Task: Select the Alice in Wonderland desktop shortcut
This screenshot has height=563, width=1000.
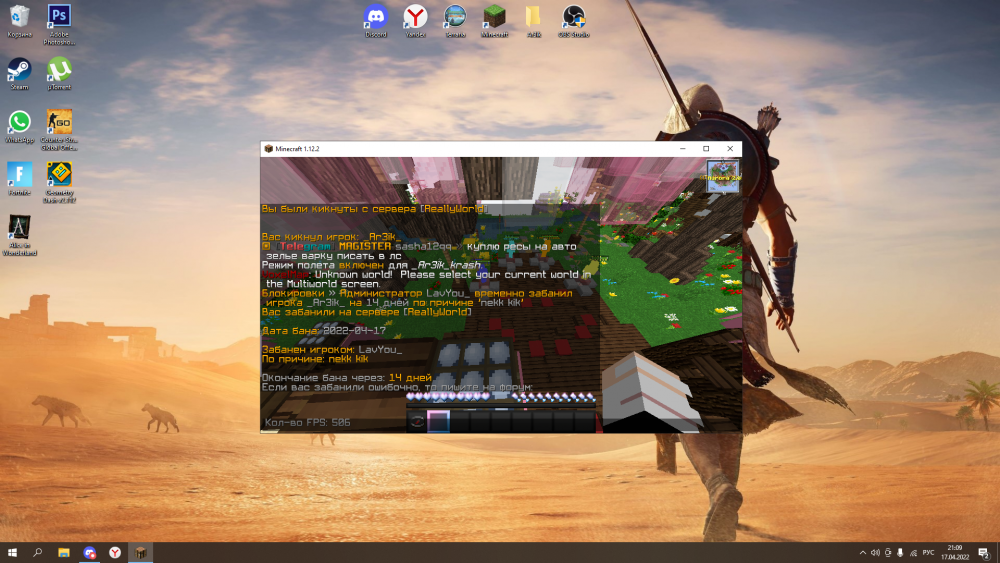Action: pyautogui.click(x=19, y=235)
